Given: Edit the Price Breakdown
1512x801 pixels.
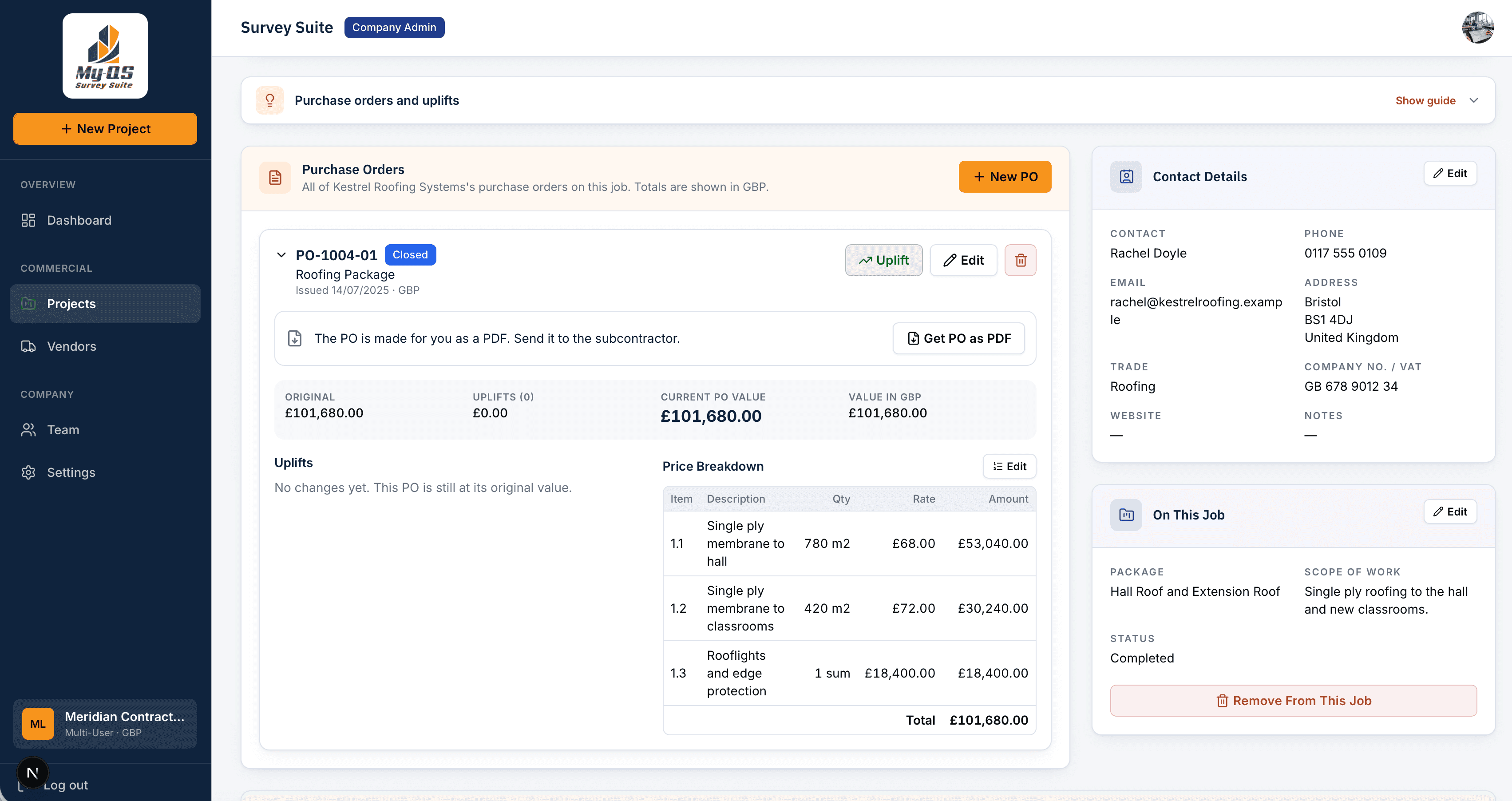Looking at the screenshot, I should (1009, 466).
